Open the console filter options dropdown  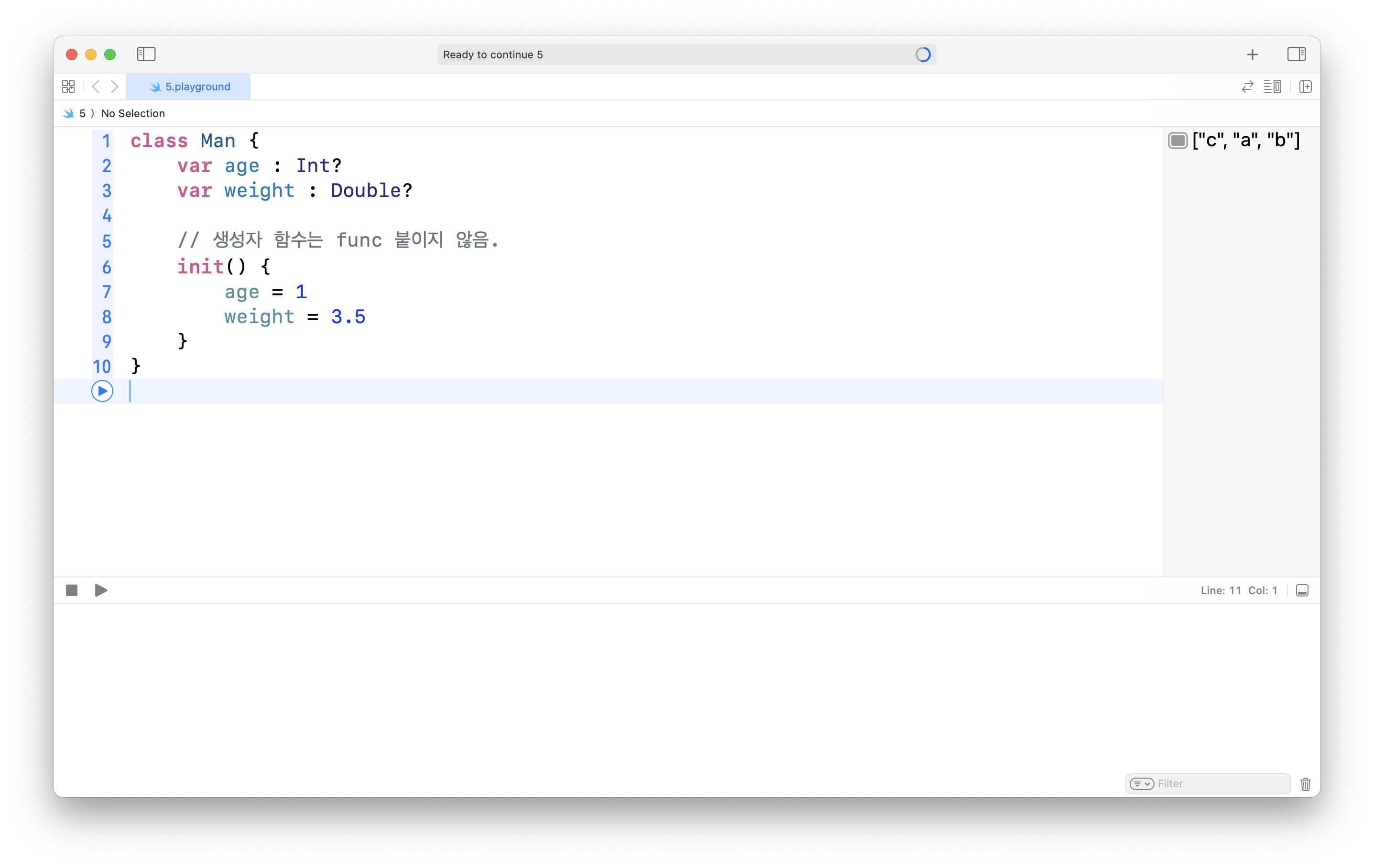(x=1141, y=783)
